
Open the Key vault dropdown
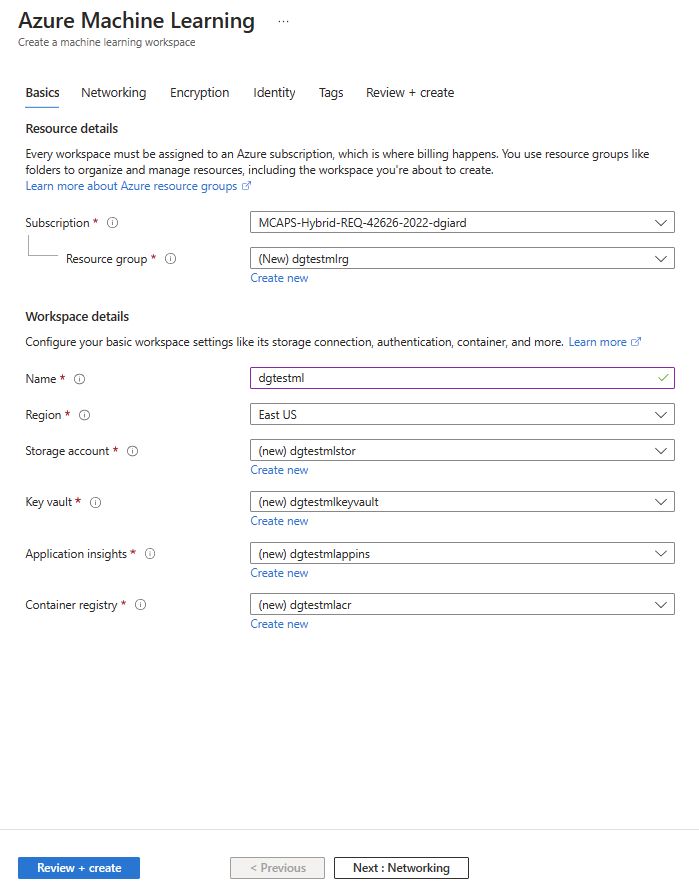coord(462,502)
